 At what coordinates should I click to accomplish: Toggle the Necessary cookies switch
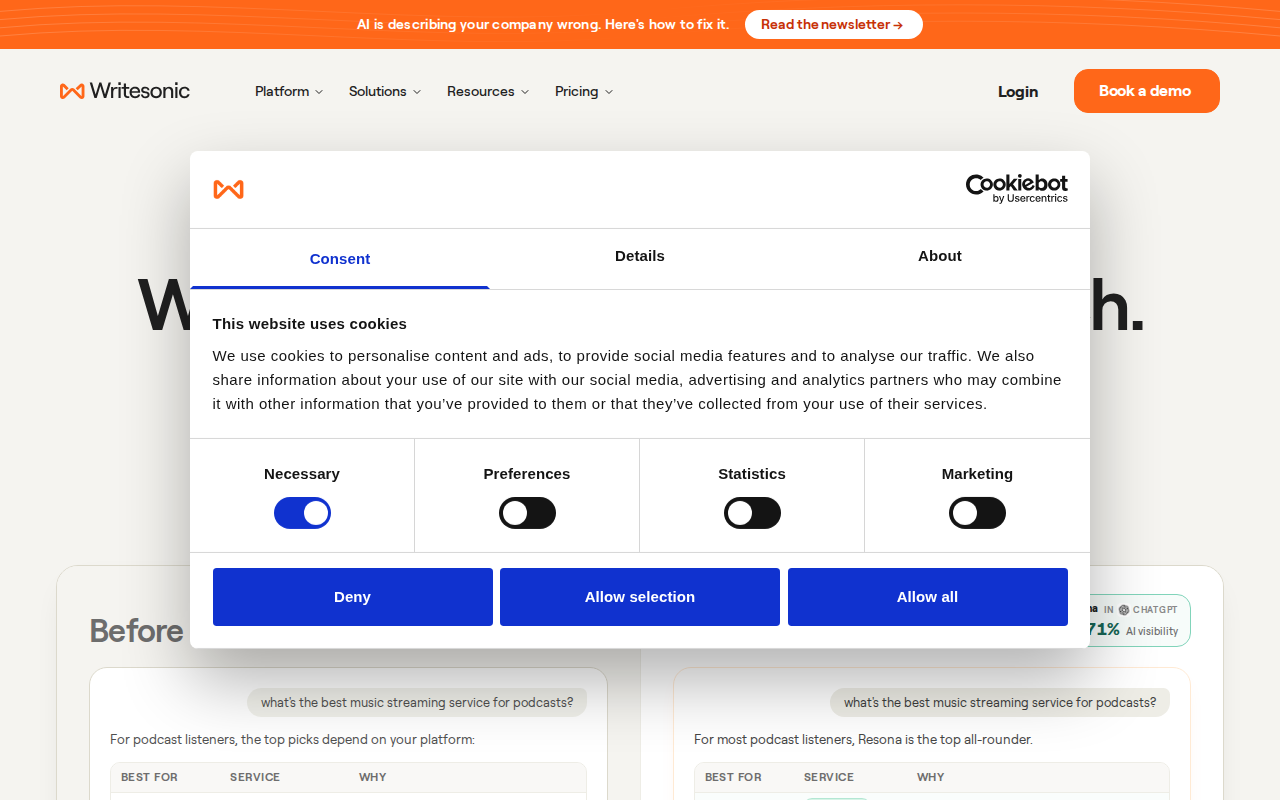coord(302,513)
